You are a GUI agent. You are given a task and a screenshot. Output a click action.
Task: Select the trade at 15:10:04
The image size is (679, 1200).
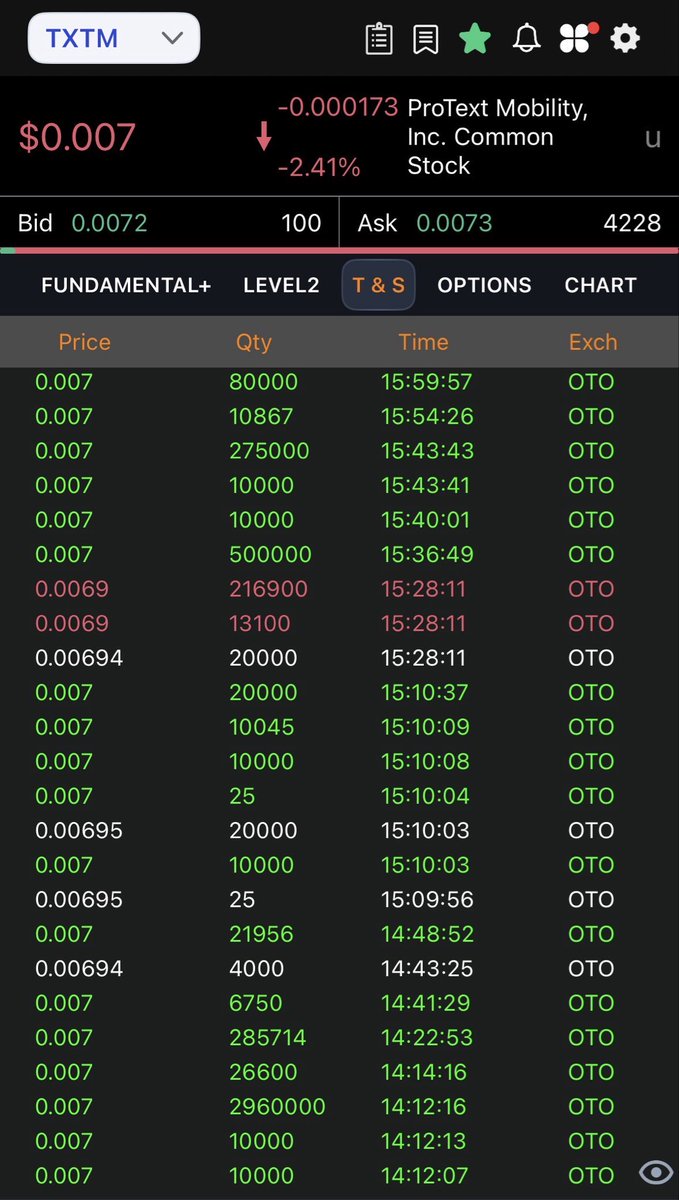339,796
